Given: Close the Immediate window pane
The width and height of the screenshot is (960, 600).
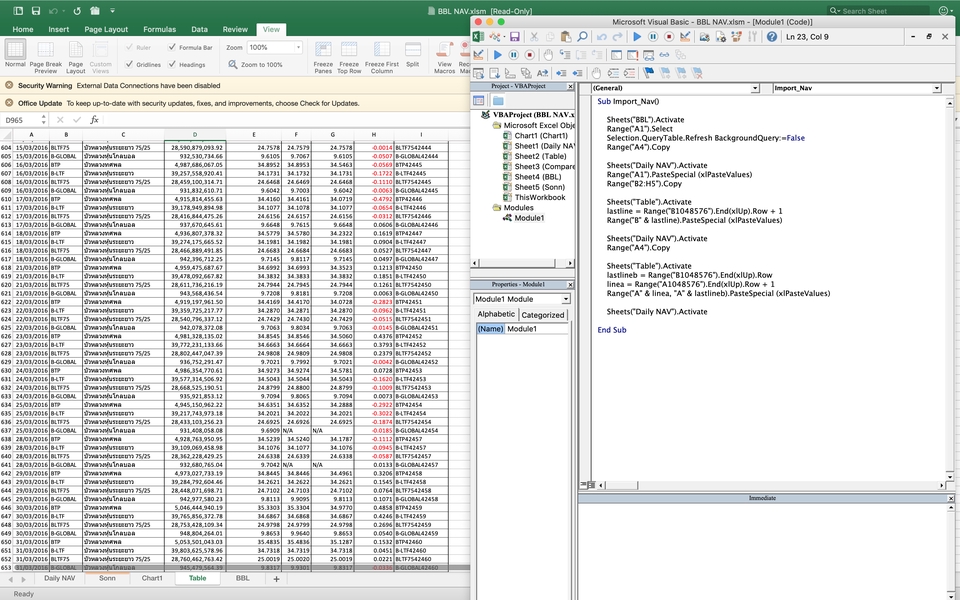Looking at the screenshot, I should click(x=950, y=498).
